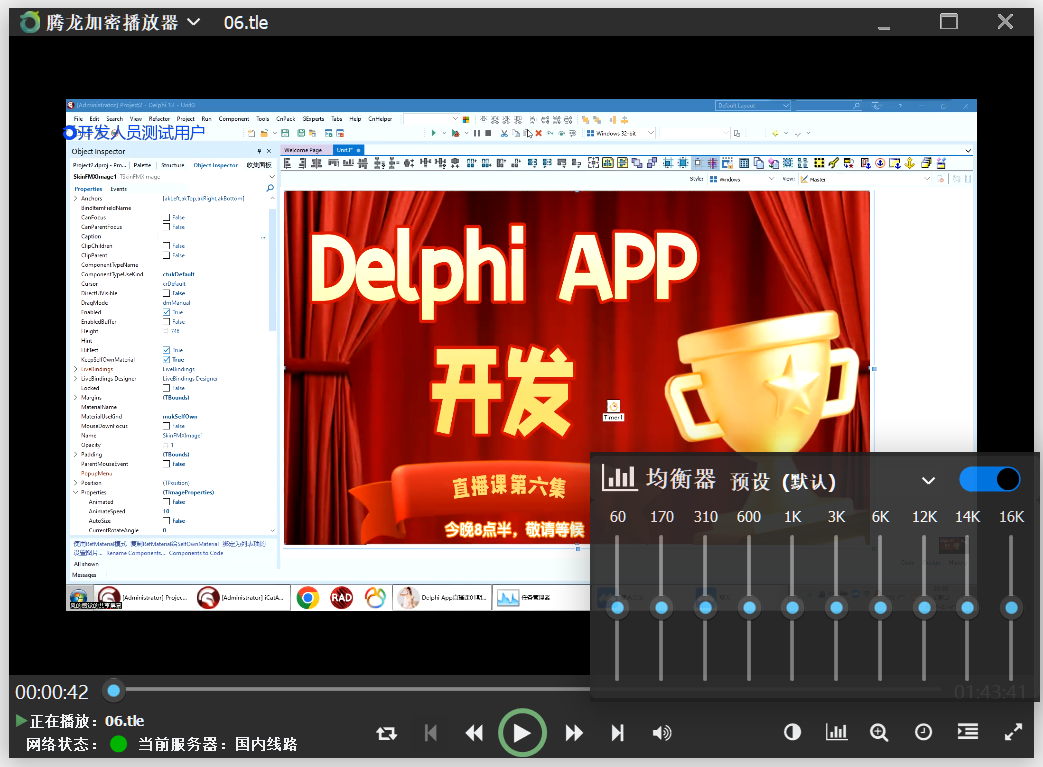Click the playback progress slider handle

[x=114, y=690]
